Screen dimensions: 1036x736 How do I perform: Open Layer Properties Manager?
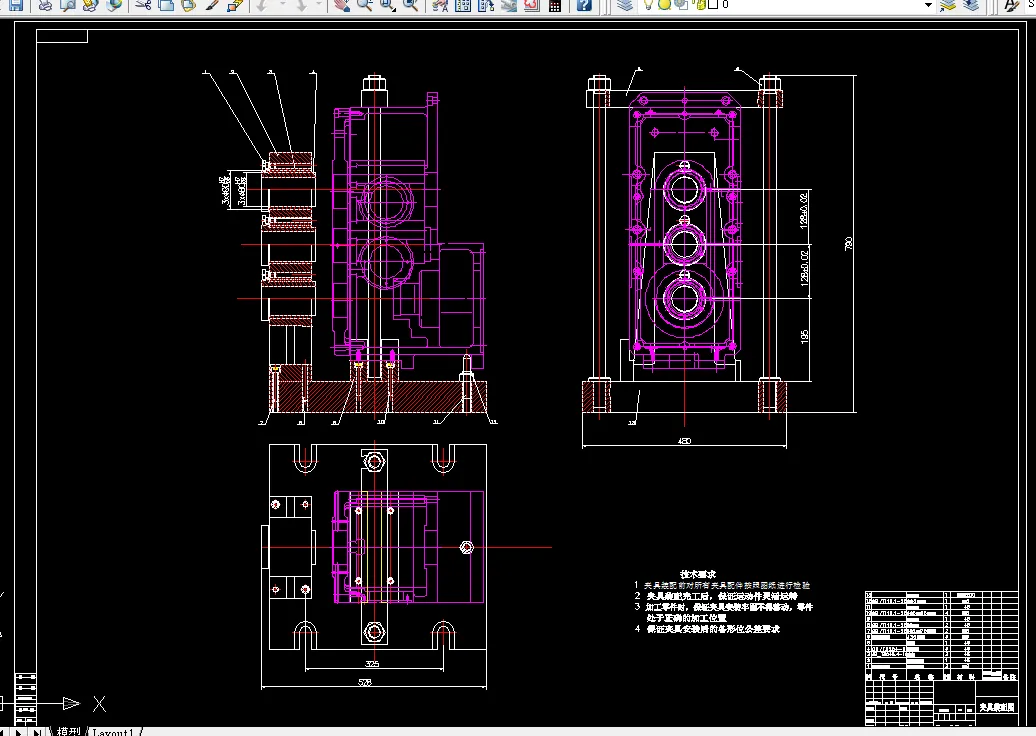624,5
